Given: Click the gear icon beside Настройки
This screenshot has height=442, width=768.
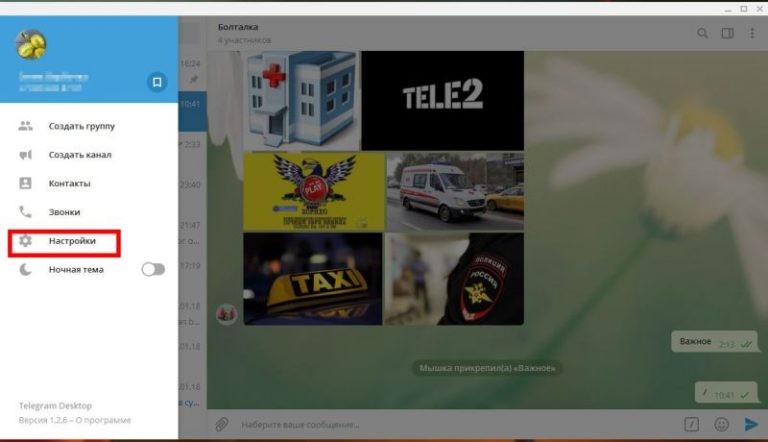Looking at the screenshot, I should pos(25,241).
